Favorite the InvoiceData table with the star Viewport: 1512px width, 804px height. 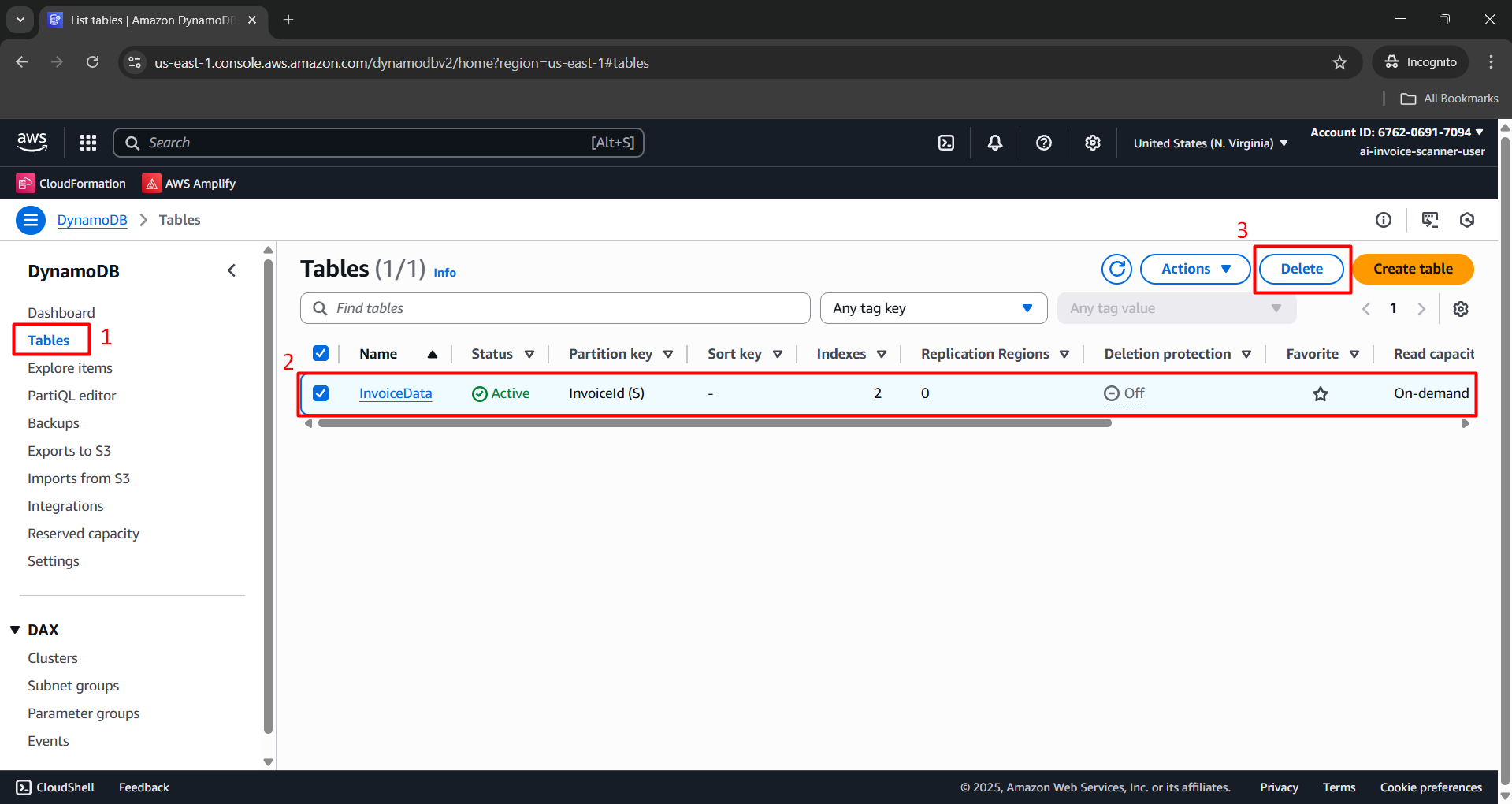[x=1321, y=393]
